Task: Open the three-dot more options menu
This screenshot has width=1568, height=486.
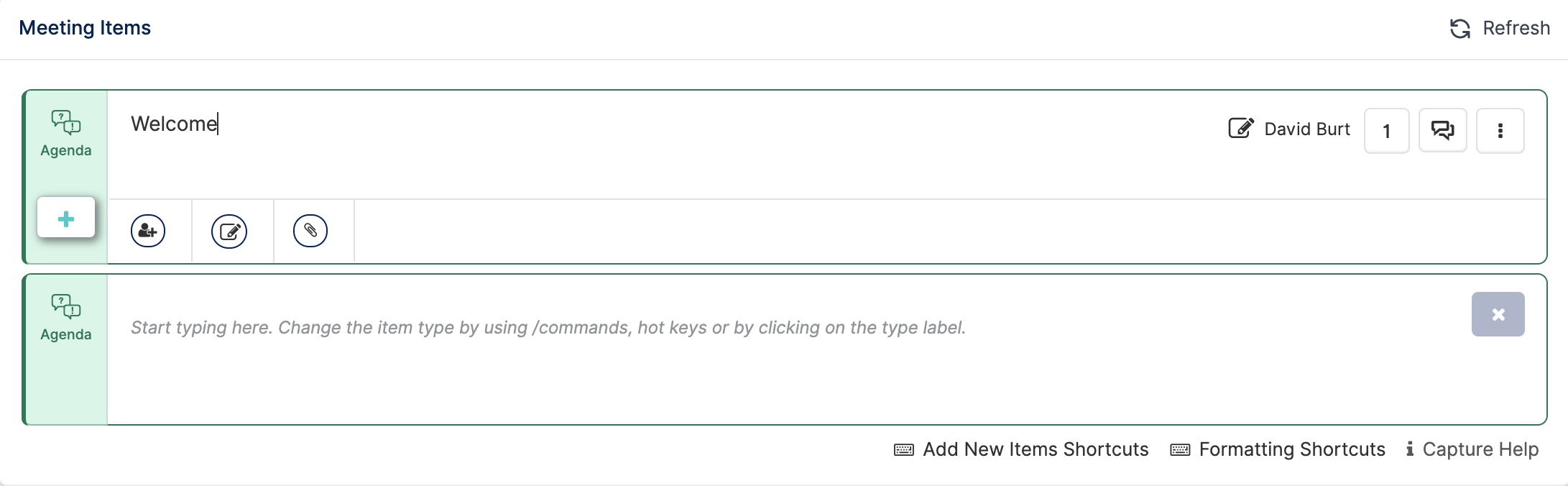Action: click(x=1500, y=131)
